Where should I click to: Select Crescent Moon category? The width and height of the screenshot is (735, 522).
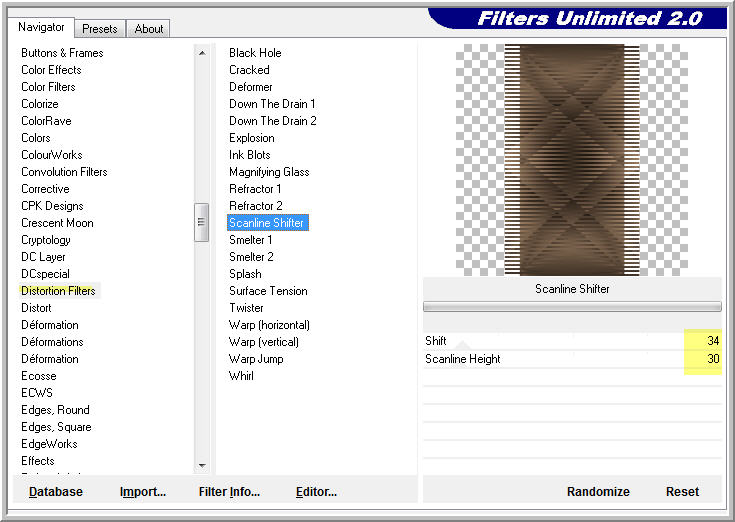[57, 223]
